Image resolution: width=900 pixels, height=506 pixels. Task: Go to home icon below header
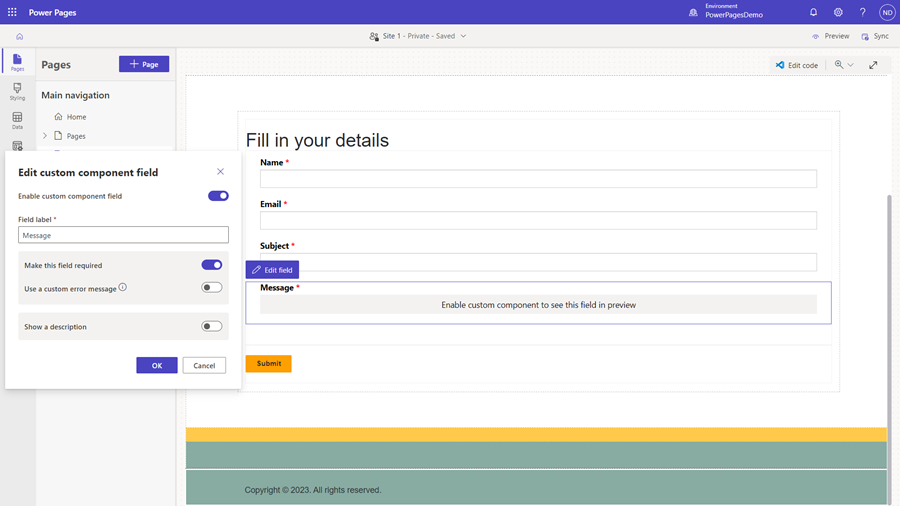[x=20, y=36]
